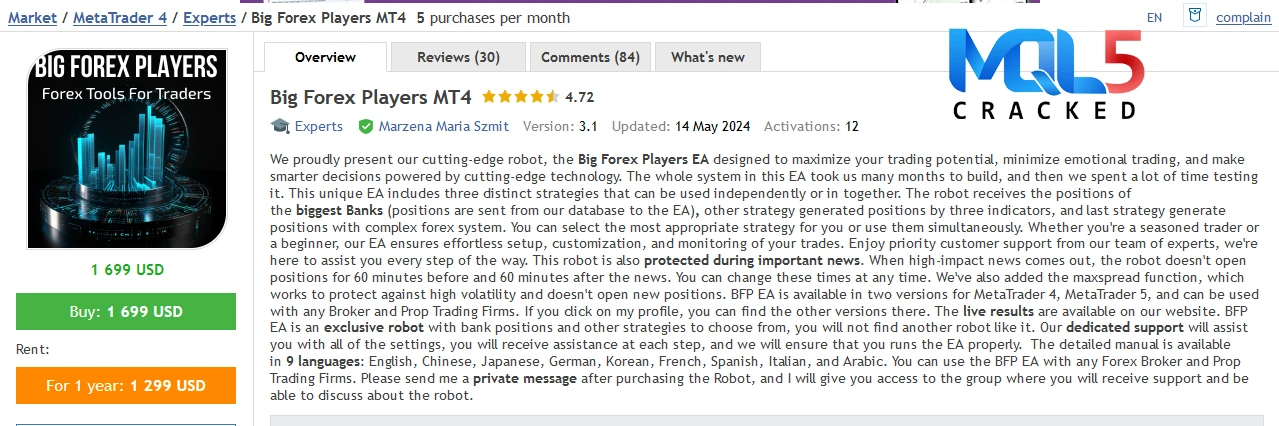The image size is (1279, 426).
Task: Click the green verified author badge icon
Action: coord(366,126)
